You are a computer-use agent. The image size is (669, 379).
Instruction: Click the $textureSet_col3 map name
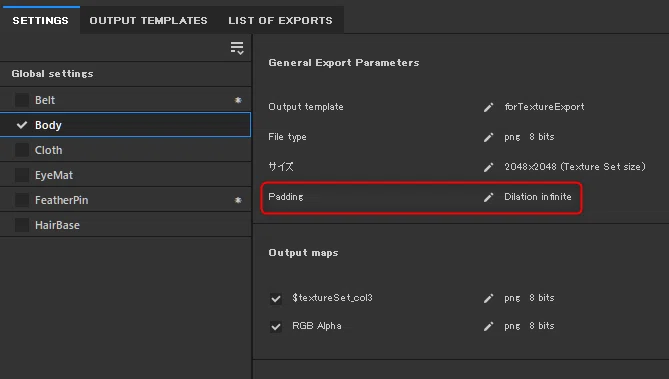click(332, 297)
